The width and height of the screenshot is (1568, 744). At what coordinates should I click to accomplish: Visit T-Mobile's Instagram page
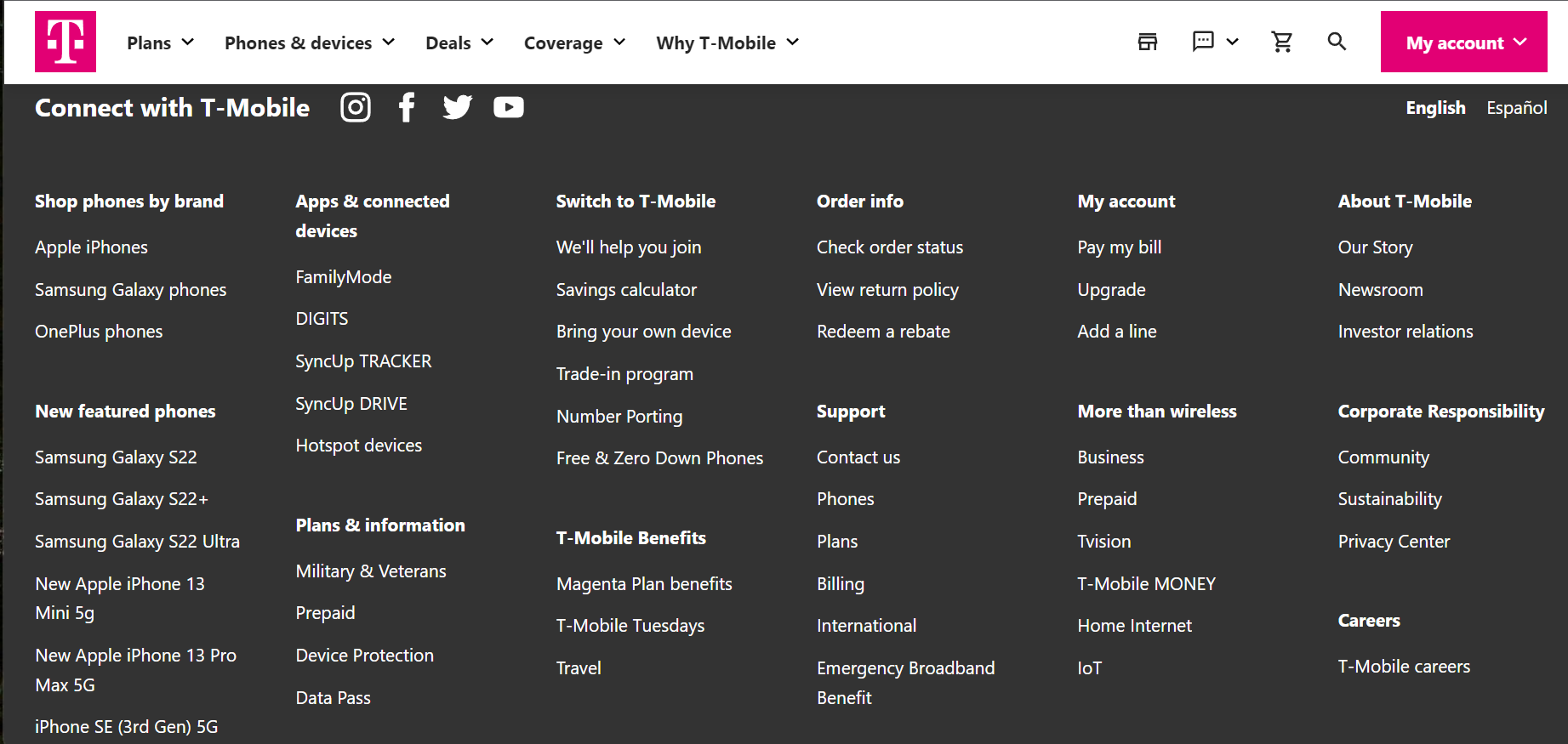tap(356, 107)
